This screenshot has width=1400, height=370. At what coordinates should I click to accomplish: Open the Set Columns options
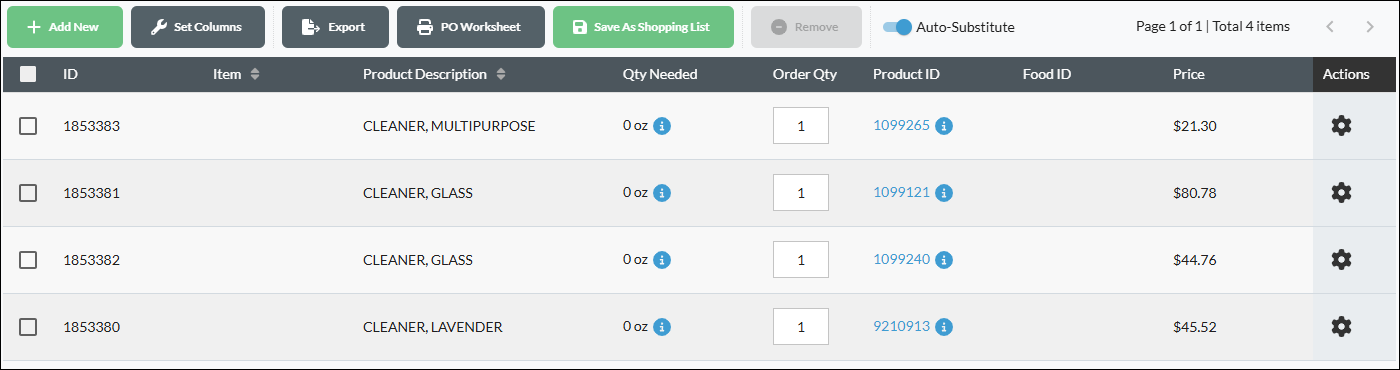pyautogui.click(x=198, y=27)
